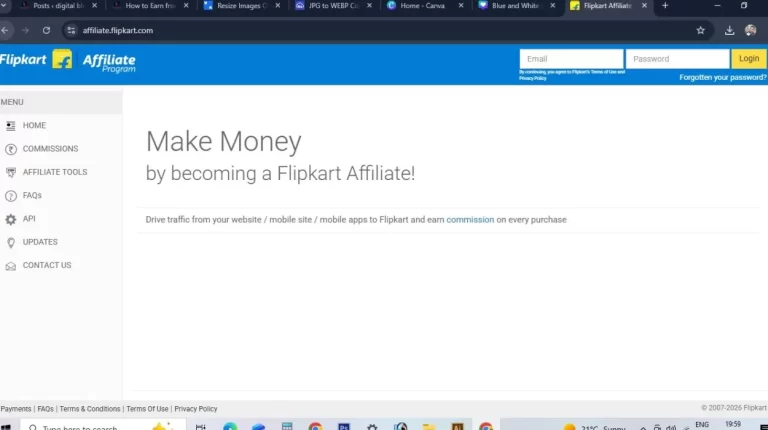Image resolution: width=768 pixels, height=430 pixels.
Task: Focus the Email input field
Action: tap(571, 59)
